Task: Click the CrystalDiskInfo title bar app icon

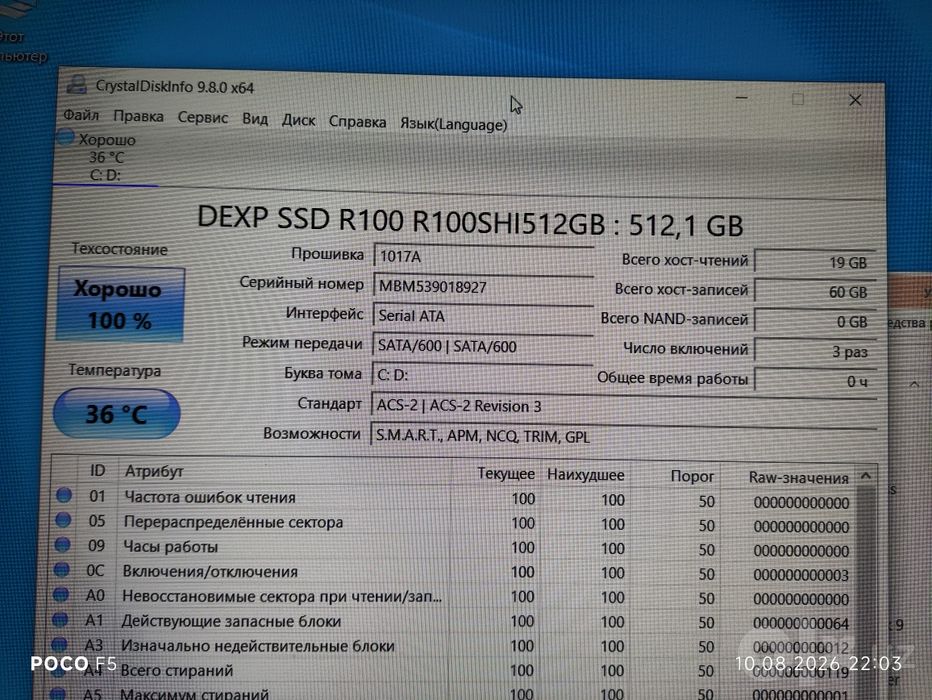Action: click(x=76, y=85)
